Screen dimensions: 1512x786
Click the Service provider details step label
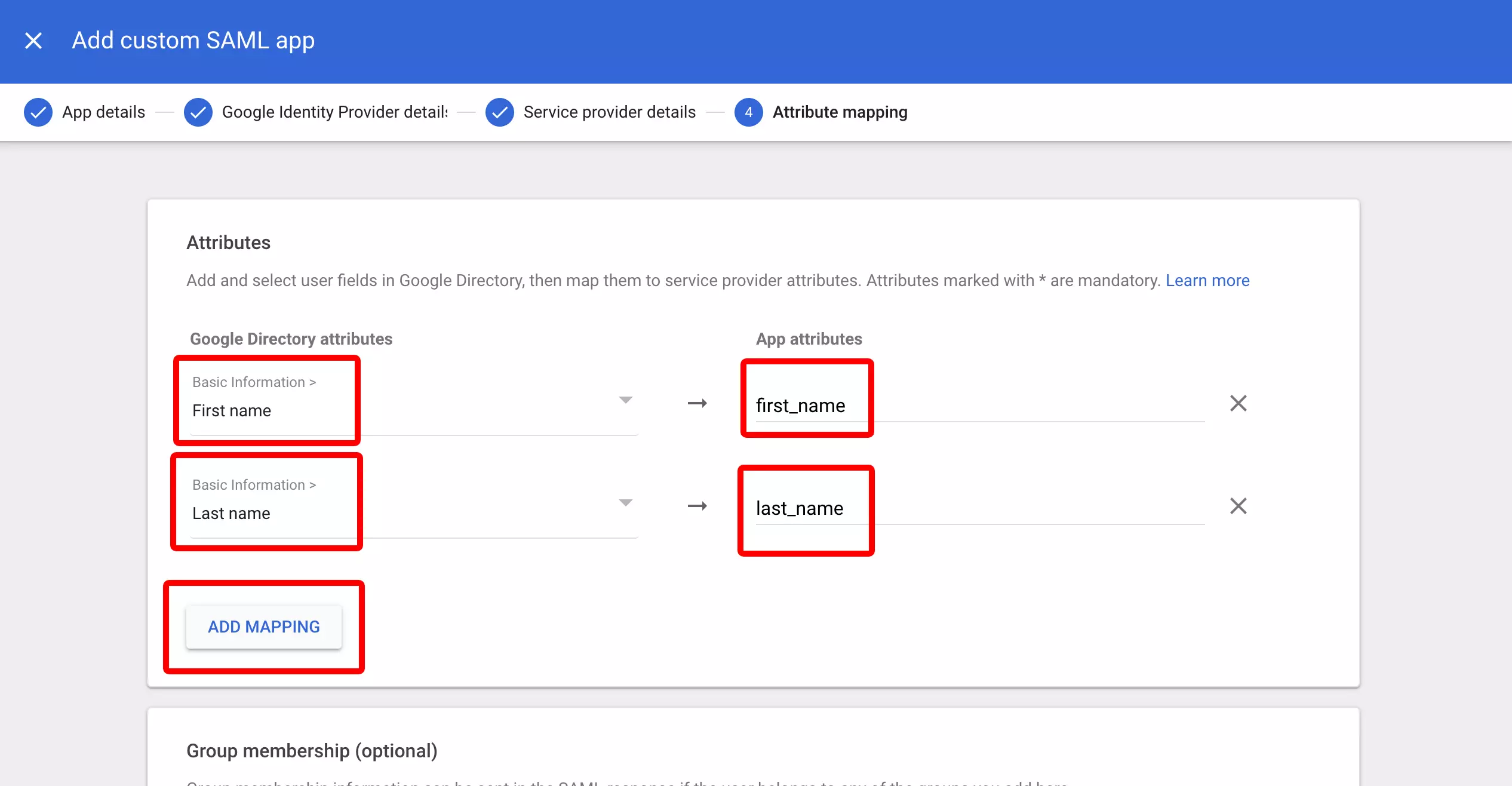609,112
